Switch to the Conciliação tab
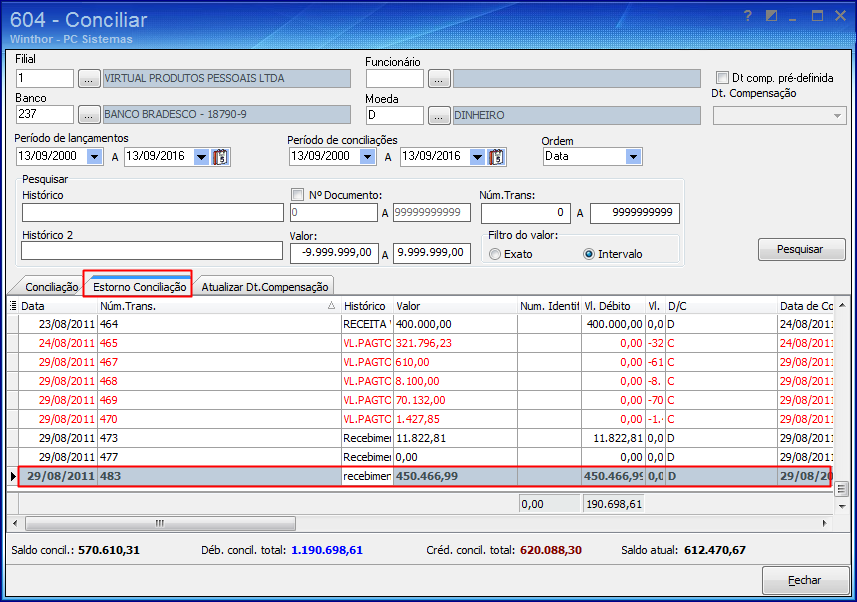This screenshot has height=602, width=857. (x=51, y=287)
